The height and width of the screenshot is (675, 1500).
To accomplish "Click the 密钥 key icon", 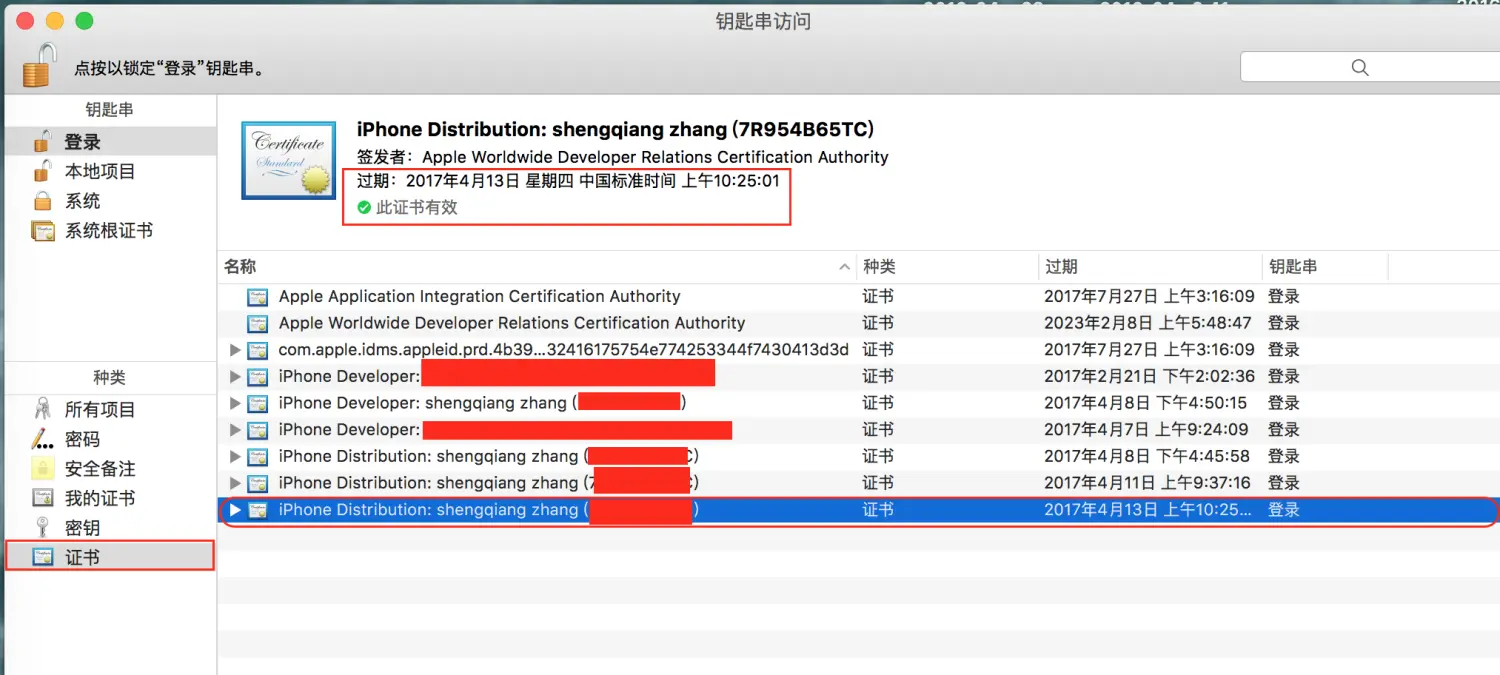I will point(42,527).
